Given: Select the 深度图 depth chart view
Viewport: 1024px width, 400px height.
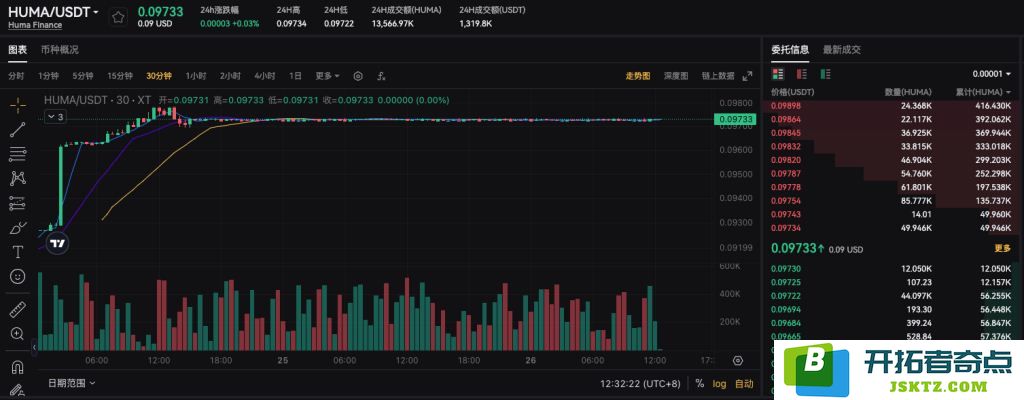Looking at the screenshot, I should click(x=676, y=76).
